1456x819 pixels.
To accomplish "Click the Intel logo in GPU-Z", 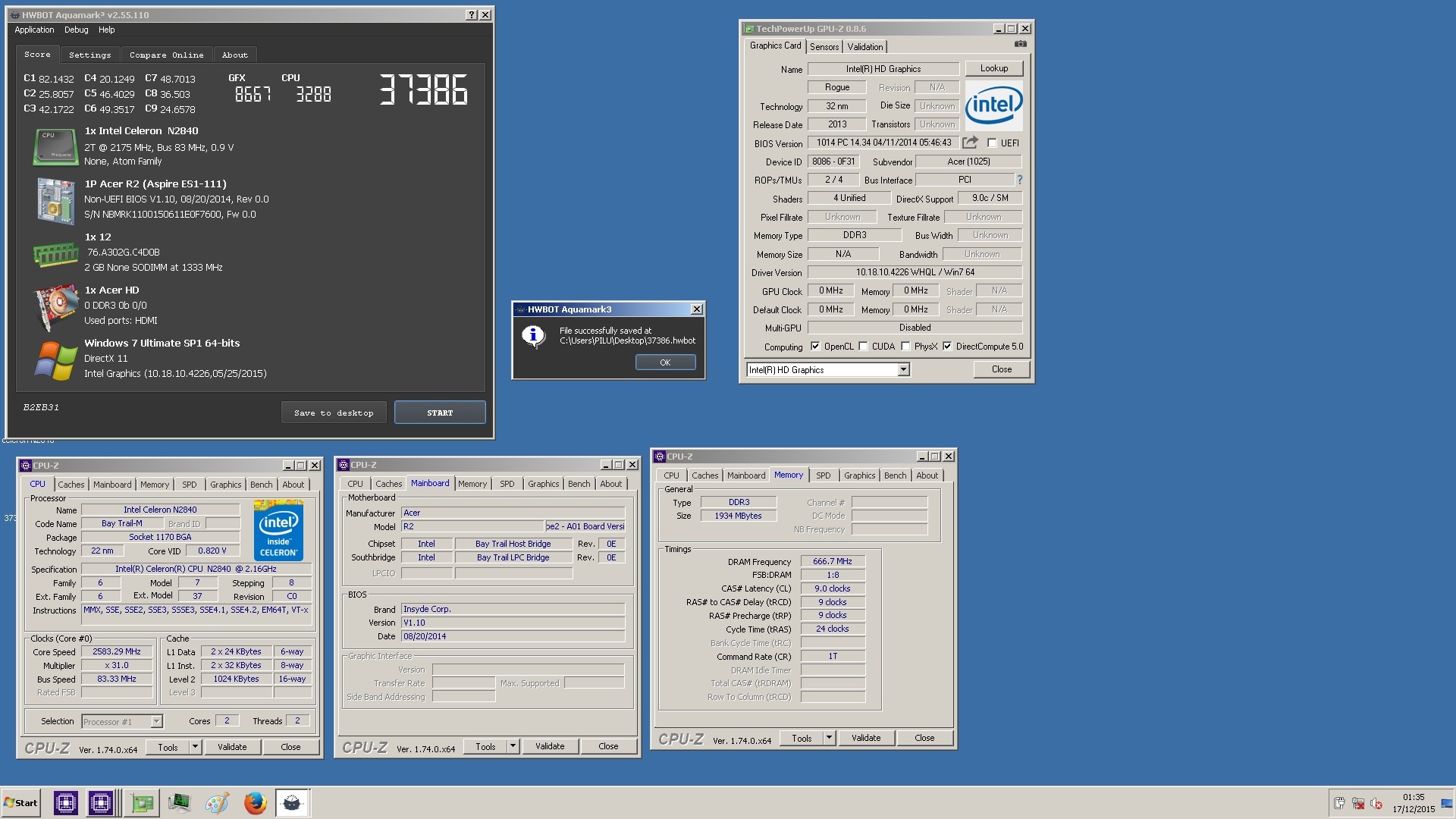I will point(994,105).
